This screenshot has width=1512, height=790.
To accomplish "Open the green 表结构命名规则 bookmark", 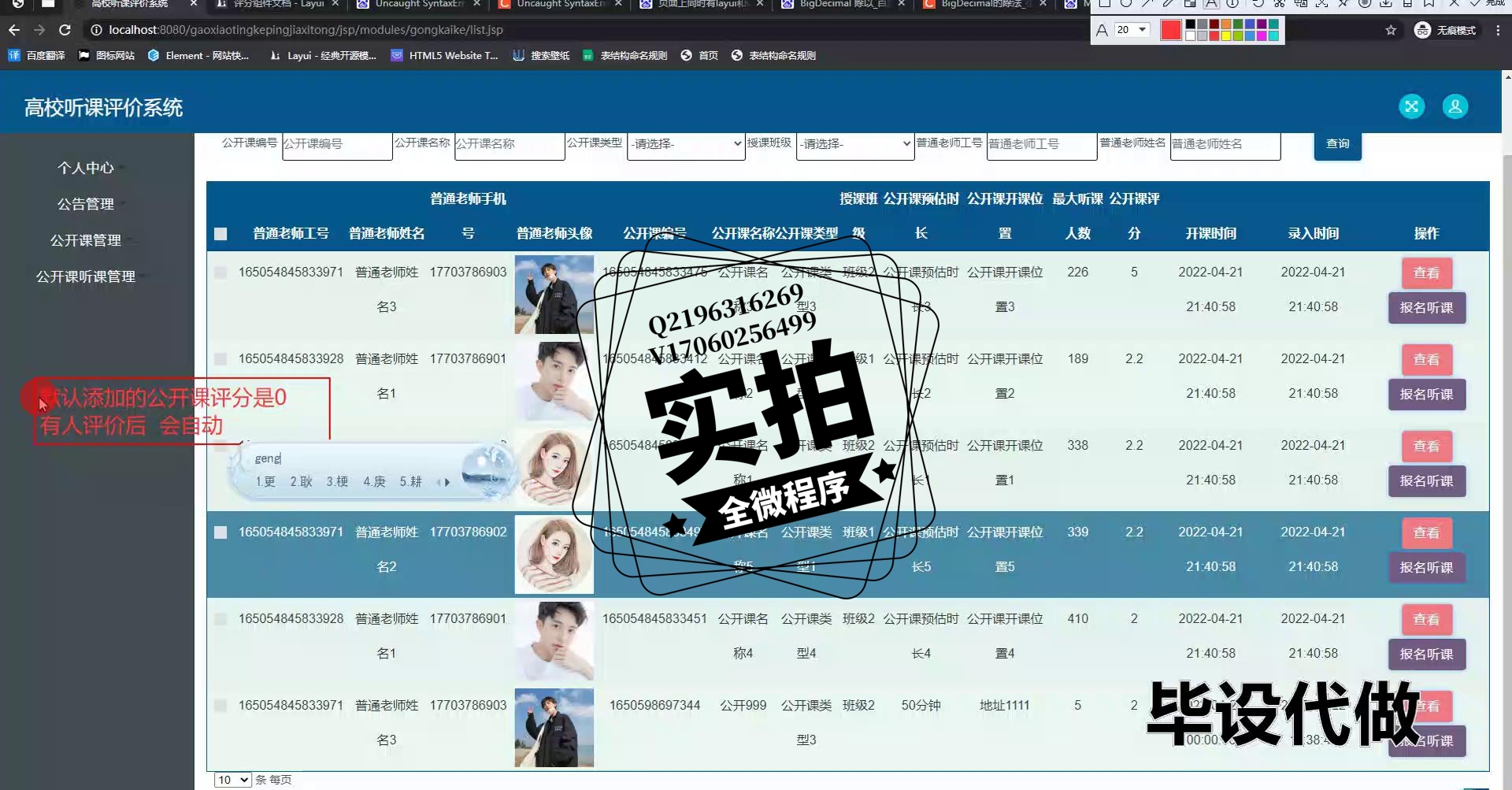I will tap(625, 55).
